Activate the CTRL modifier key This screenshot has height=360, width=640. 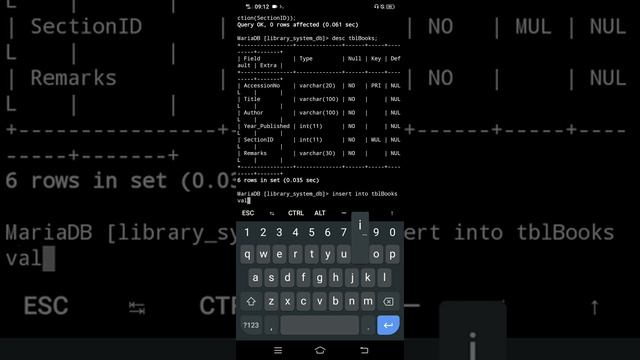tap(296, 213)
